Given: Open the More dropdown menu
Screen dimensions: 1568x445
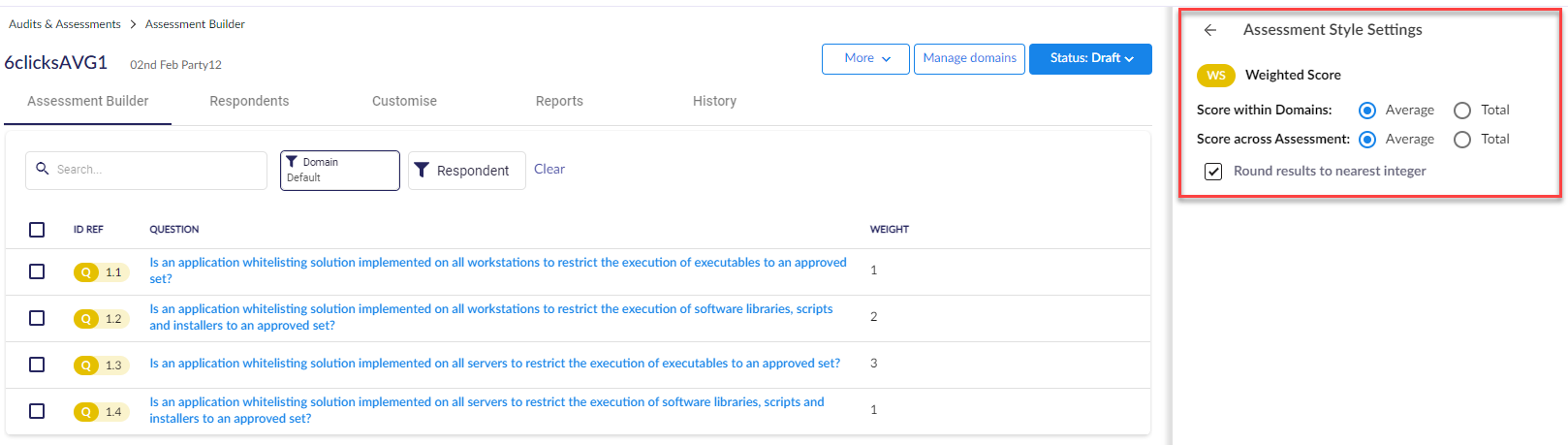Looking at the screenshot, I should pos(865,58).
